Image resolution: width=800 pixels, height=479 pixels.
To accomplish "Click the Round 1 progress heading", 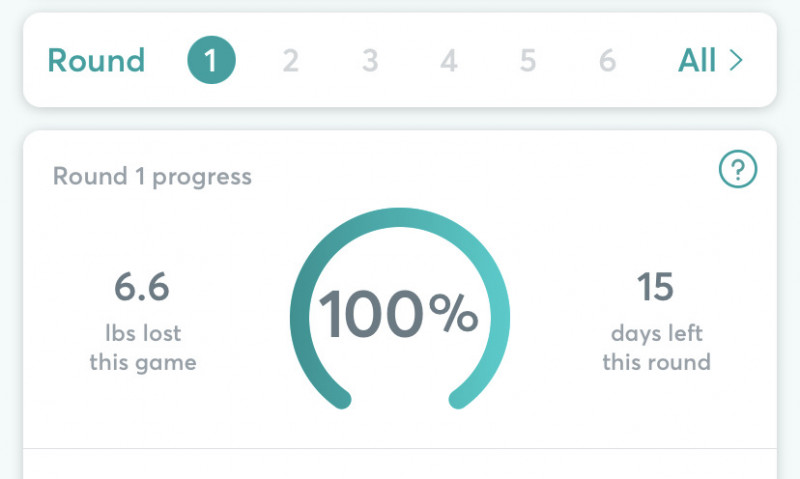I will coord(152,177).
